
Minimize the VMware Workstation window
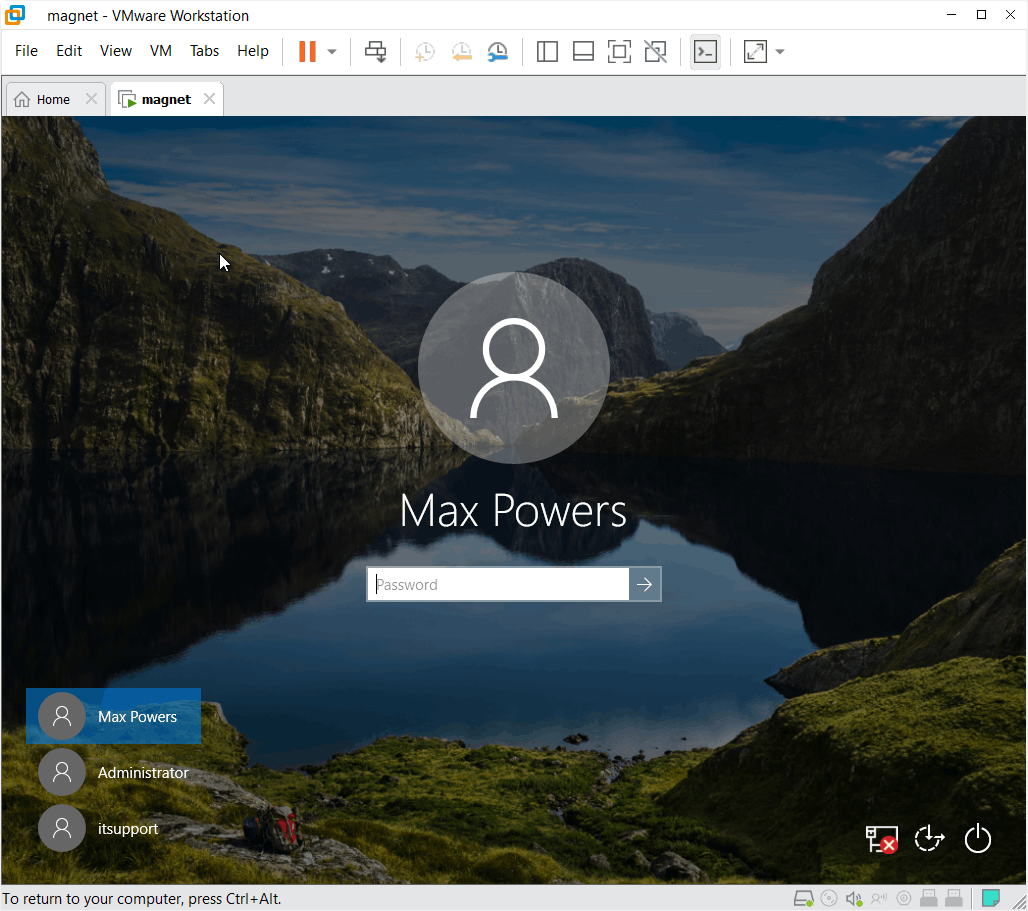click(x=951, y=14)
